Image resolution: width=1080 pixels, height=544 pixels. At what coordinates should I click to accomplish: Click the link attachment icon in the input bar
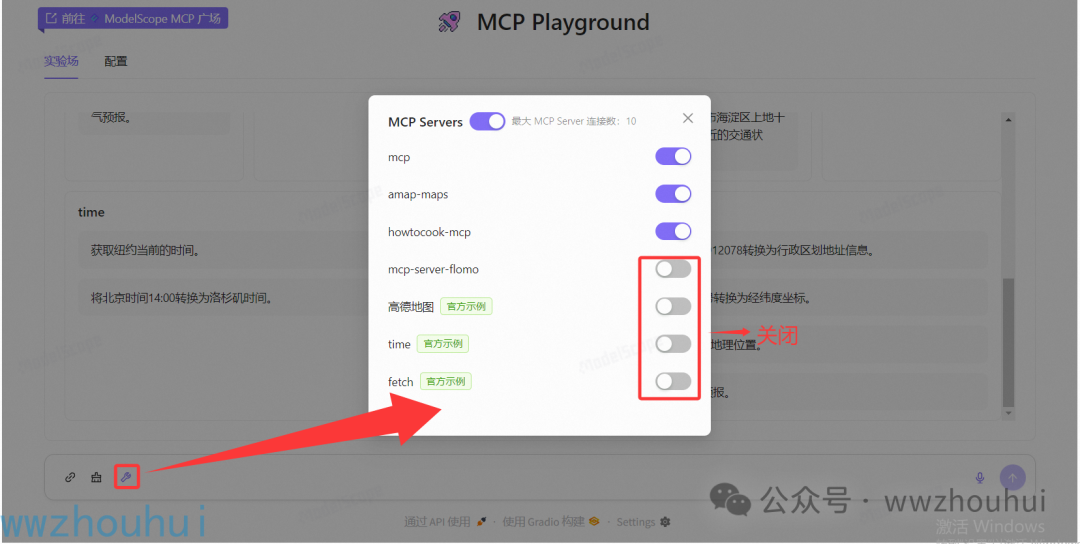70,477
